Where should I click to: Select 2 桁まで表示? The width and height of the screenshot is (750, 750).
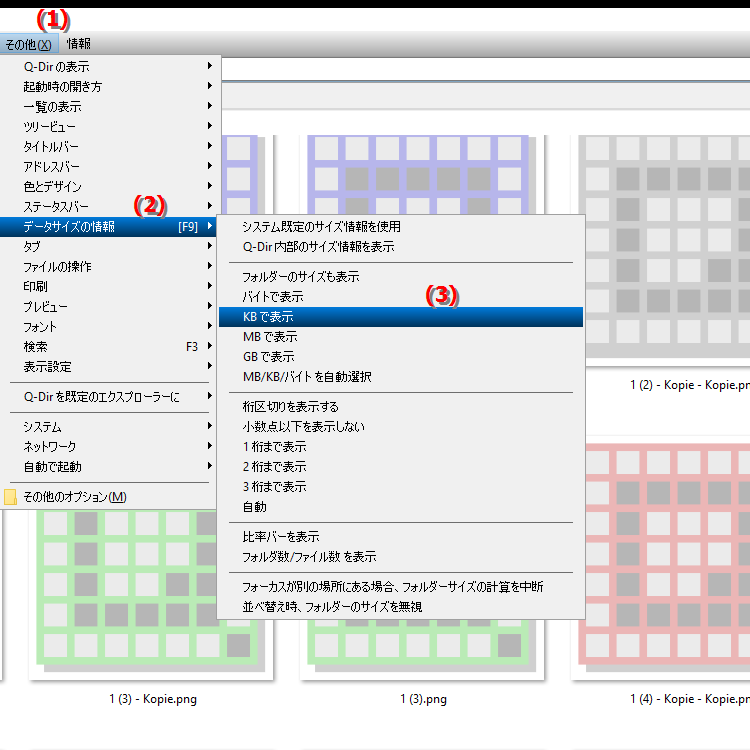pos(401,467)
